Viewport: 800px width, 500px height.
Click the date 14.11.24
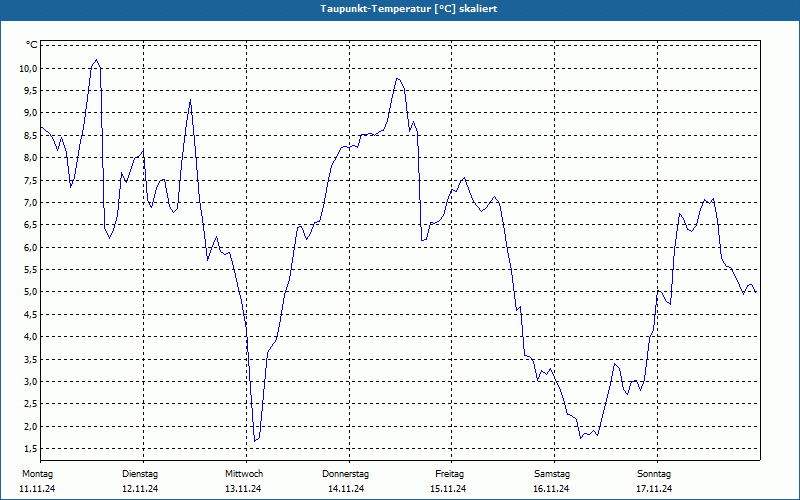pos(346,489)
